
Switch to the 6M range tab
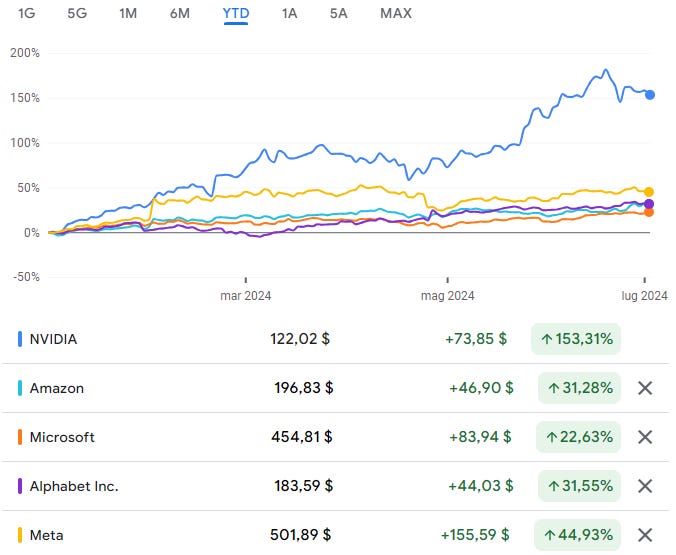coord(180,13)
